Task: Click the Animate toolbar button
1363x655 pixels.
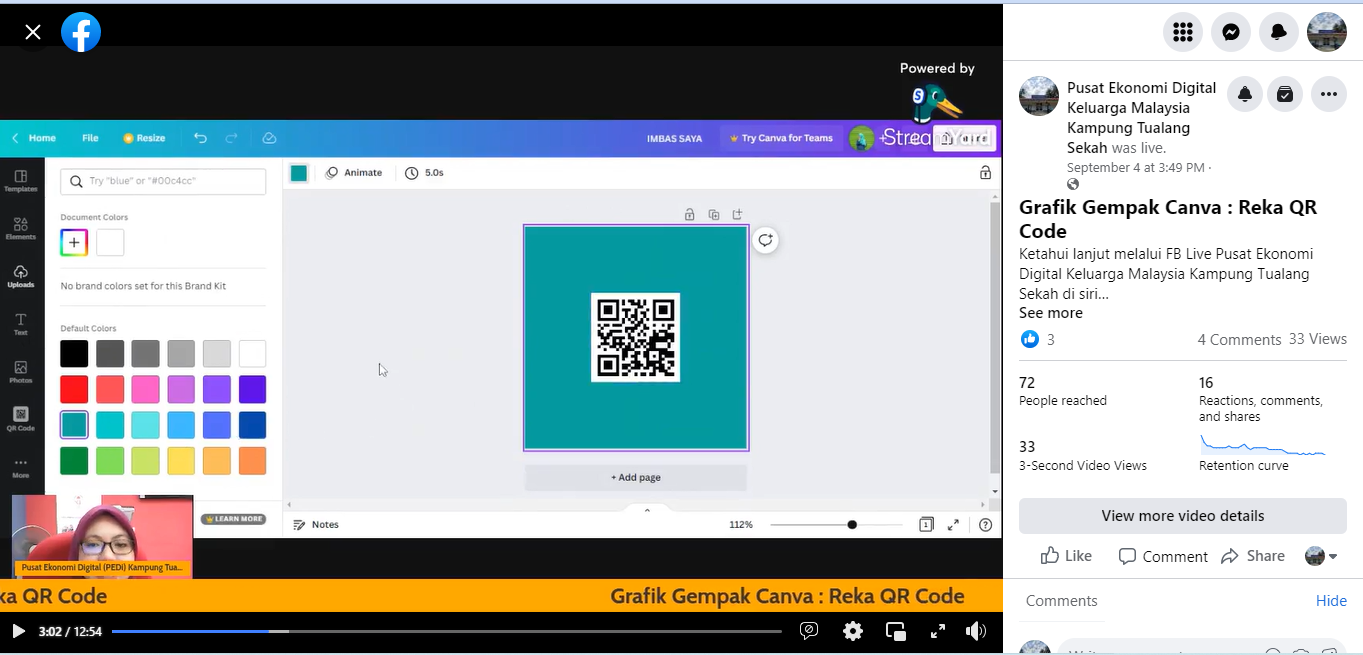Action: [354, 173]
